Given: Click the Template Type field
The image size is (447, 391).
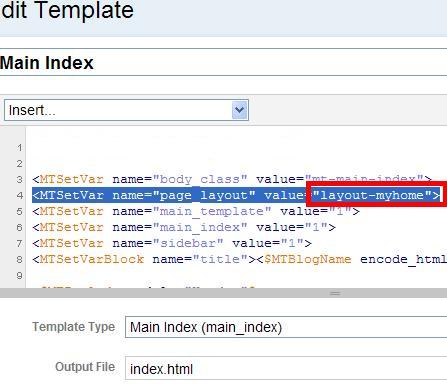Looking at the screenshot, I should click(286, 327).
